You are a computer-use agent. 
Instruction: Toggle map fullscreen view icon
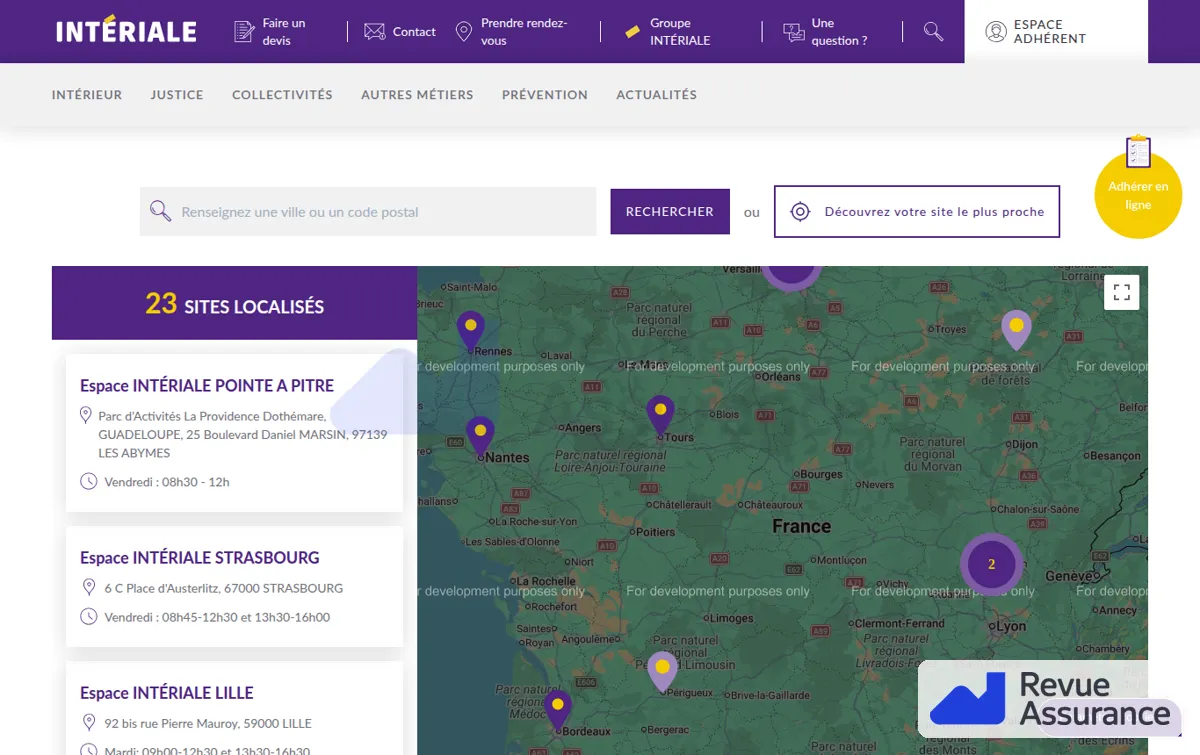coord(1122,292)
